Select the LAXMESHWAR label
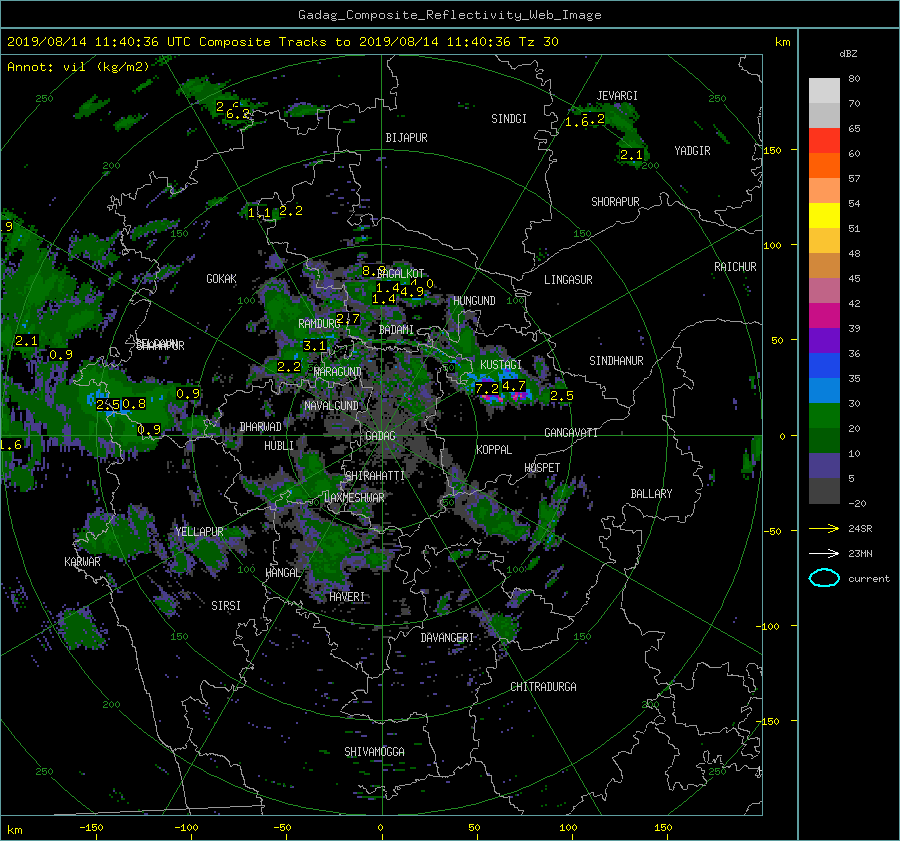The height and width of the screenshot is (841, 900). tap(354, 498)
